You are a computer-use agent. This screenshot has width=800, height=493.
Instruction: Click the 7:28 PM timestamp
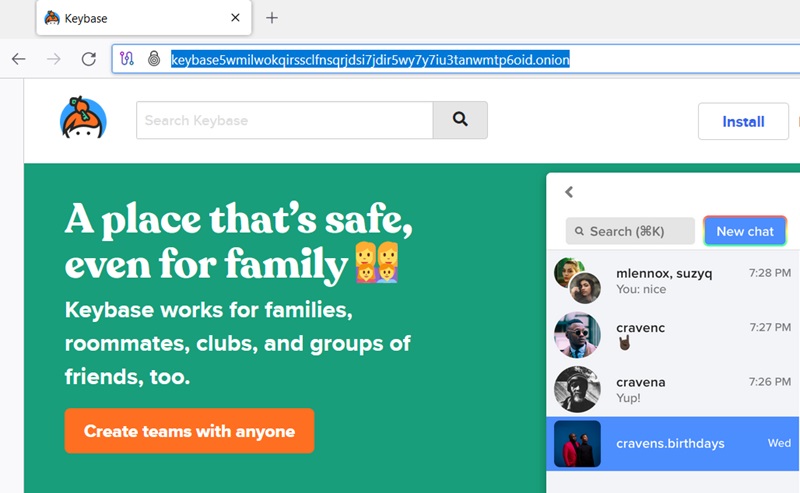pos(769,273)
